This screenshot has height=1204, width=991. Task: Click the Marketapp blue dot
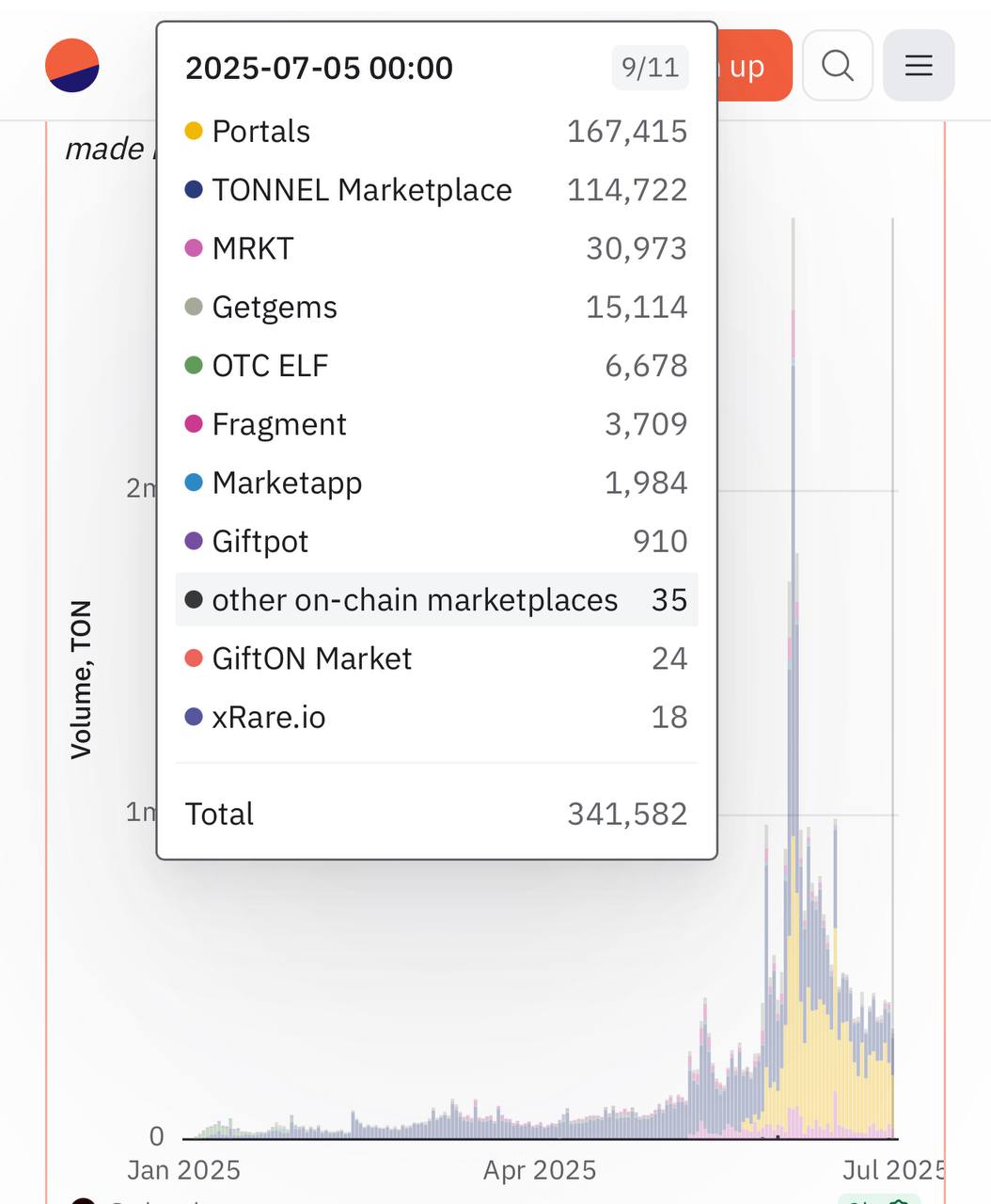(x=194, y=483)
